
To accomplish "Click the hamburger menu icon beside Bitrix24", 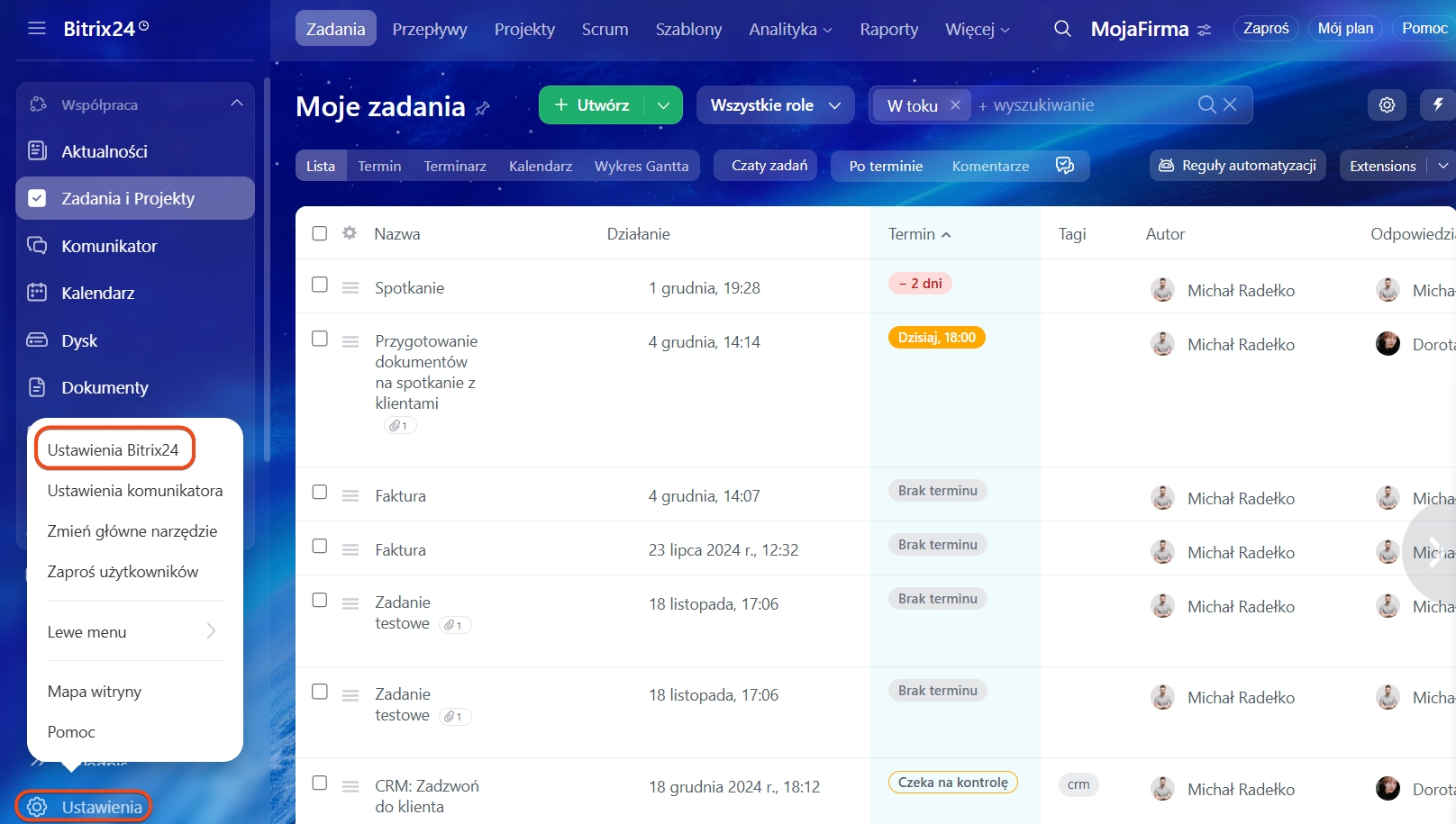I will 37,29.
